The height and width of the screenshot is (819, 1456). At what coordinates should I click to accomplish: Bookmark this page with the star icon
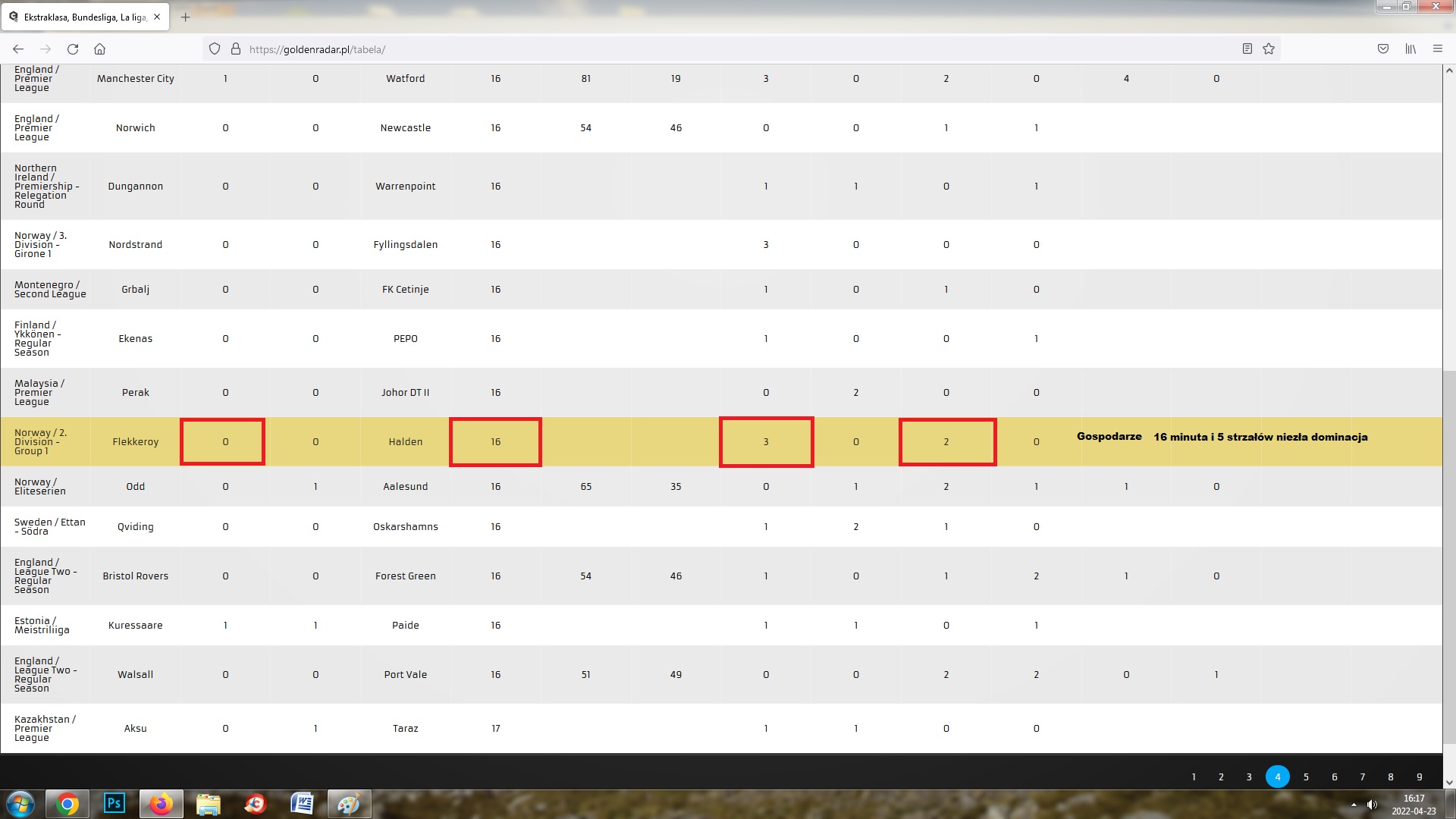click(x=1269, y=49)
